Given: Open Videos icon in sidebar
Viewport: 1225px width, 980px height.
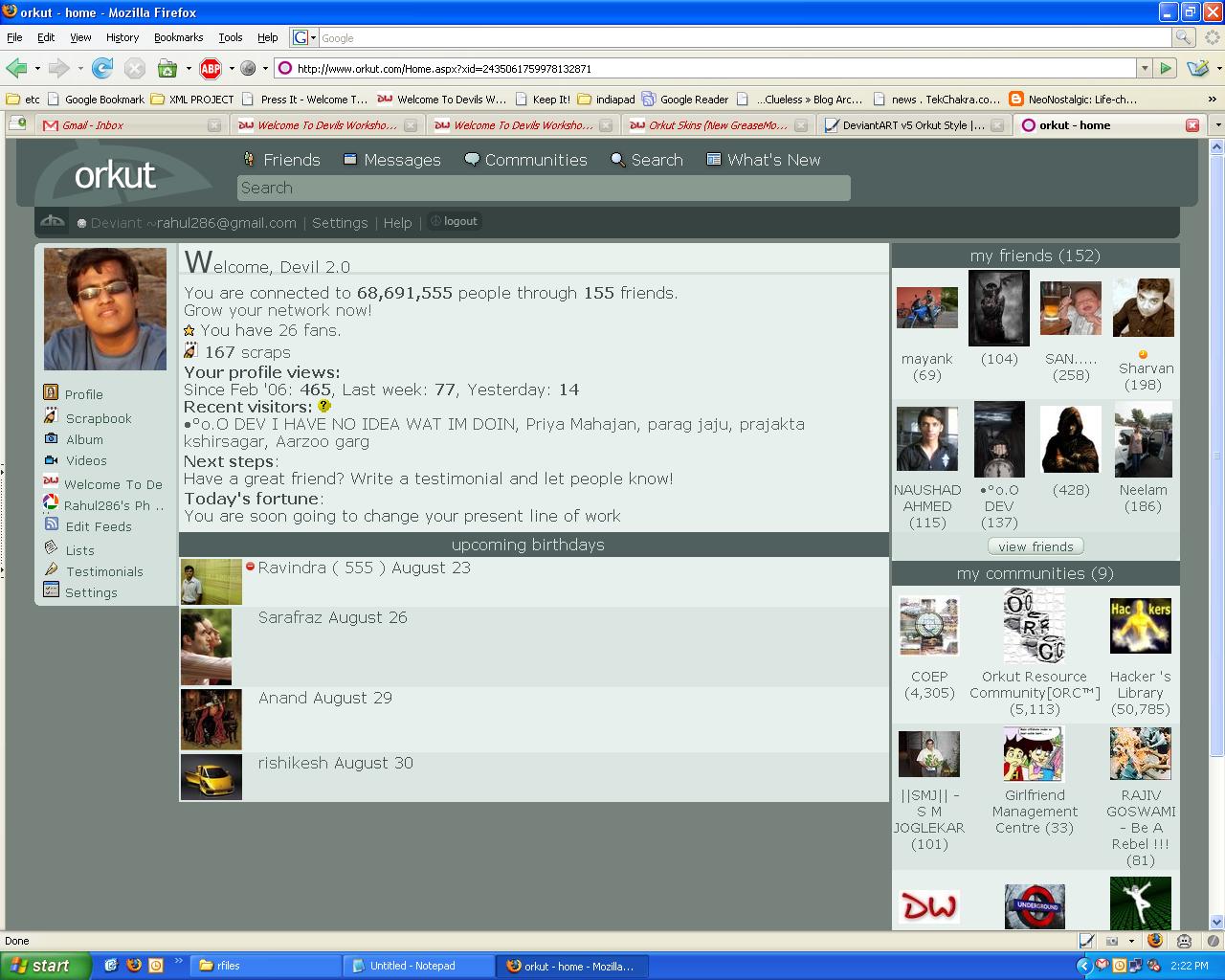Looking at the screenshot, I should (x=51, y=459).
